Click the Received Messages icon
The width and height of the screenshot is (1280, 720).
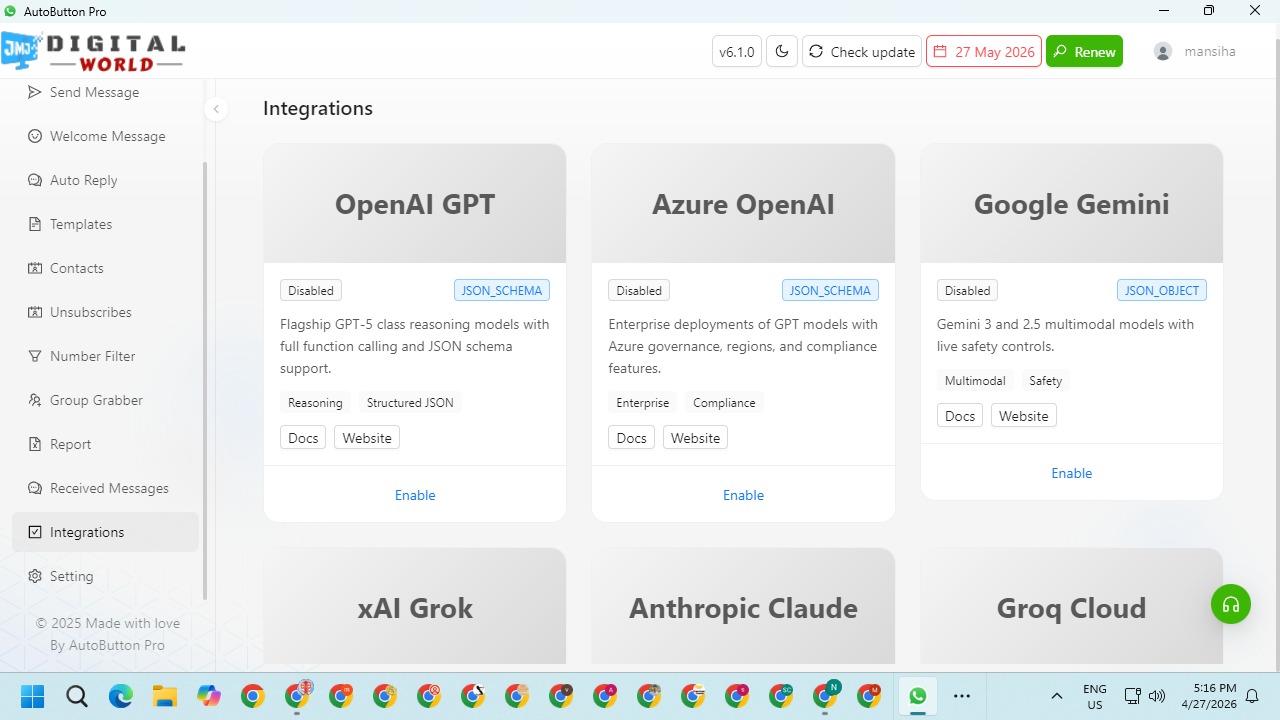[x=35, y=488]
